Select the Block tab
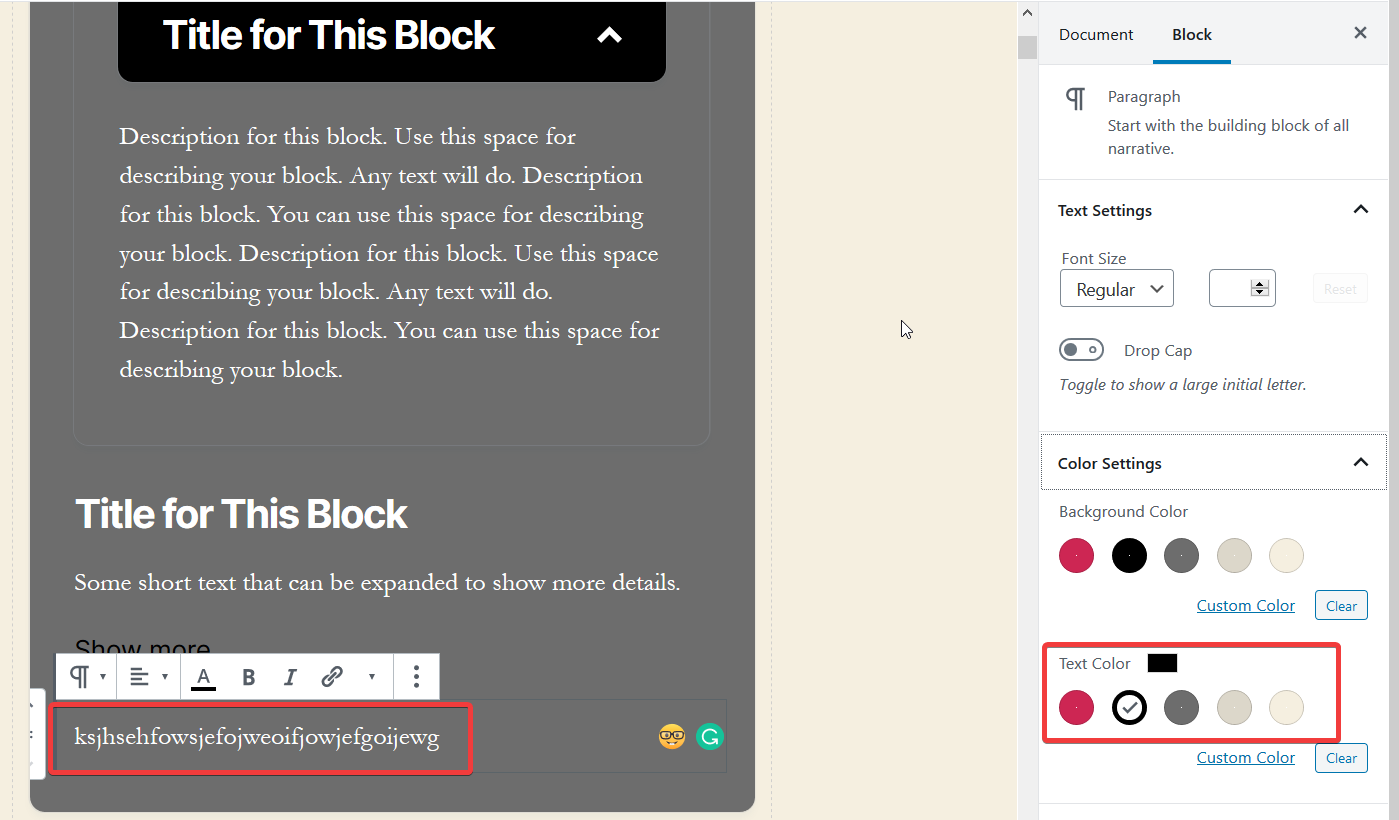This screenshot has height=820, width=1399. pyautogui.click(x=1192, y=34)
